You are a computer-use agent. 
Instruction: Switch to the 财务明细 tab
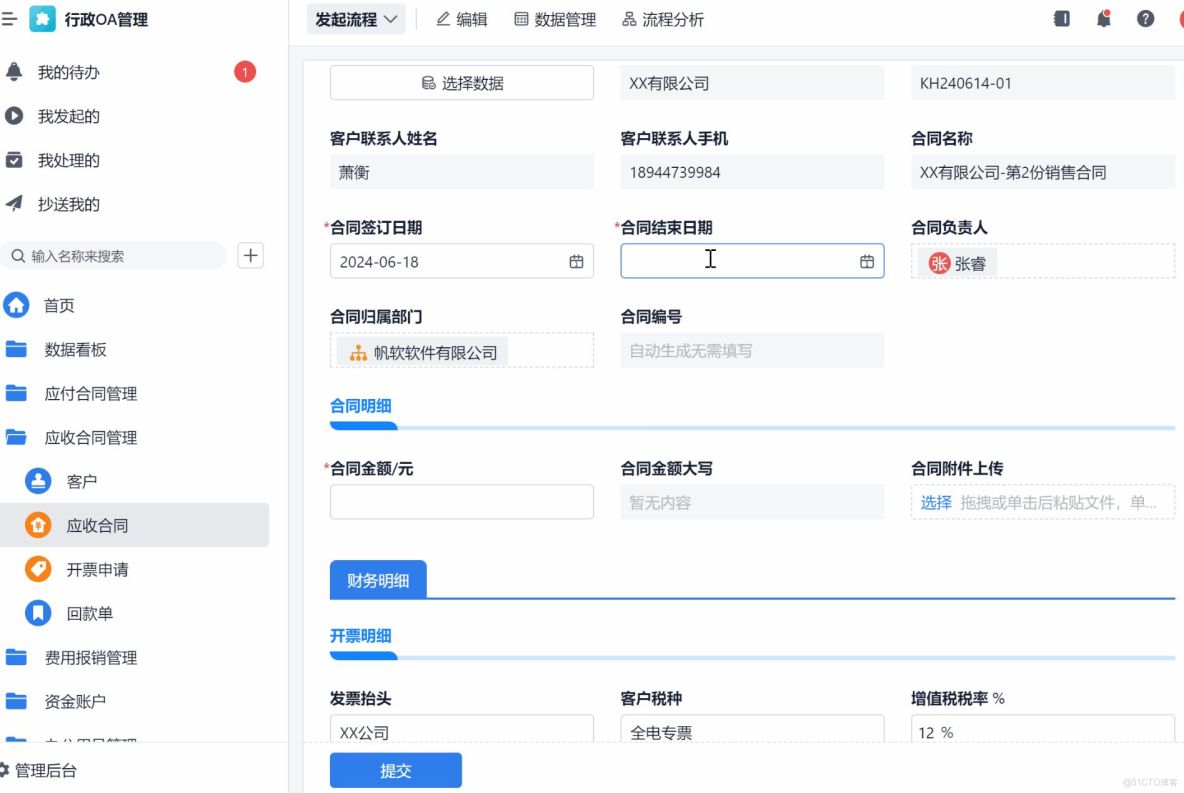pos(377,578)
